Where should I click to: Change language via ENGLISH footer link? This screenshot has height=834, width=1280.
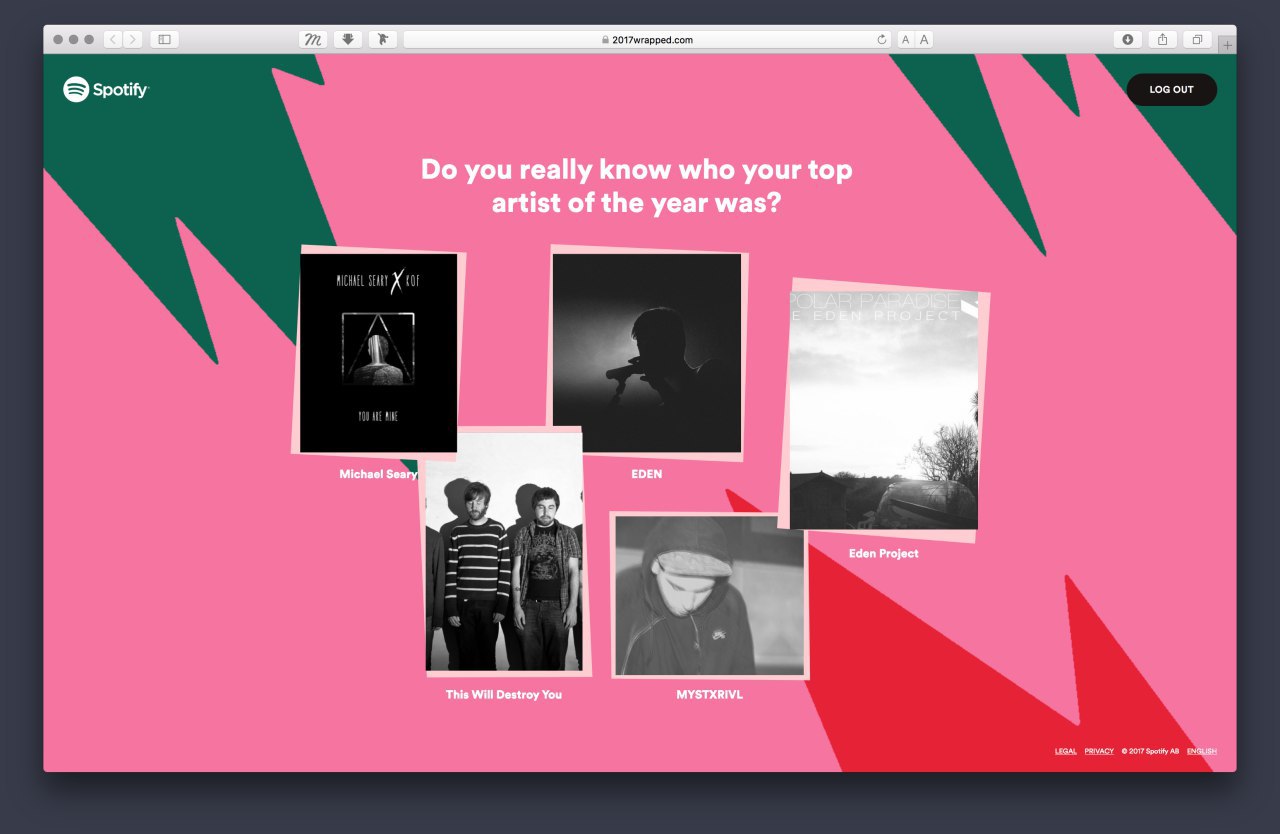pyautogui.click(x=1202, y=751)
